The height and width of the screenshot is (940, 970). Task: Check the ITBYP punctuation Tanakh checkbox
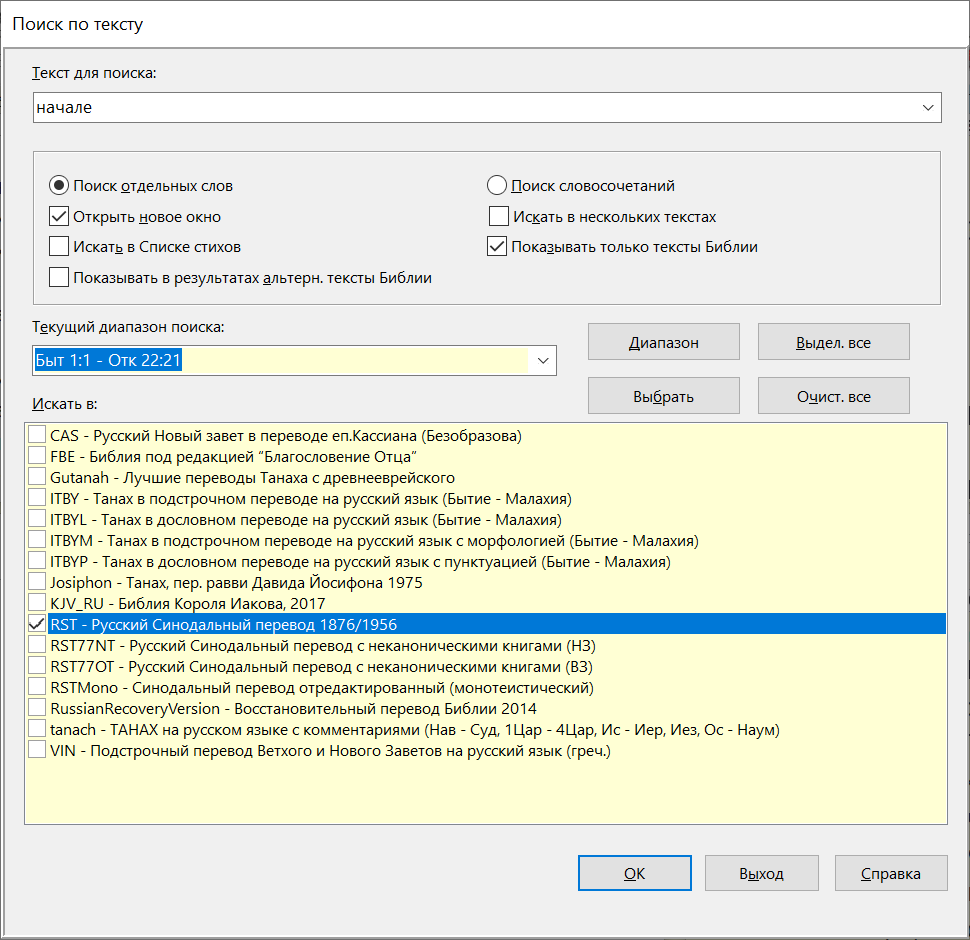pyautogui.click(x=37, y=561)
